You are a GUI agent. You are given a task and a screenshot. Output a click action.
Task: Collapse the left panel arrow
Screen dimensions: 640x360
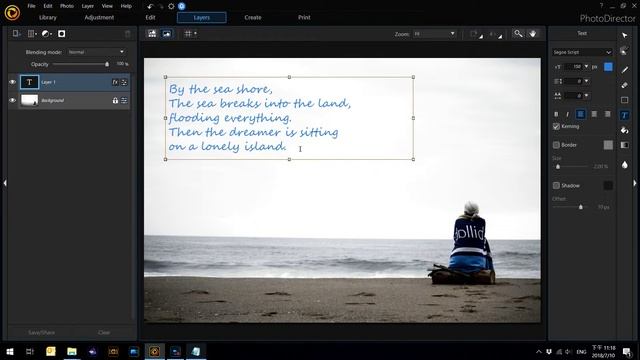(5, 183)
